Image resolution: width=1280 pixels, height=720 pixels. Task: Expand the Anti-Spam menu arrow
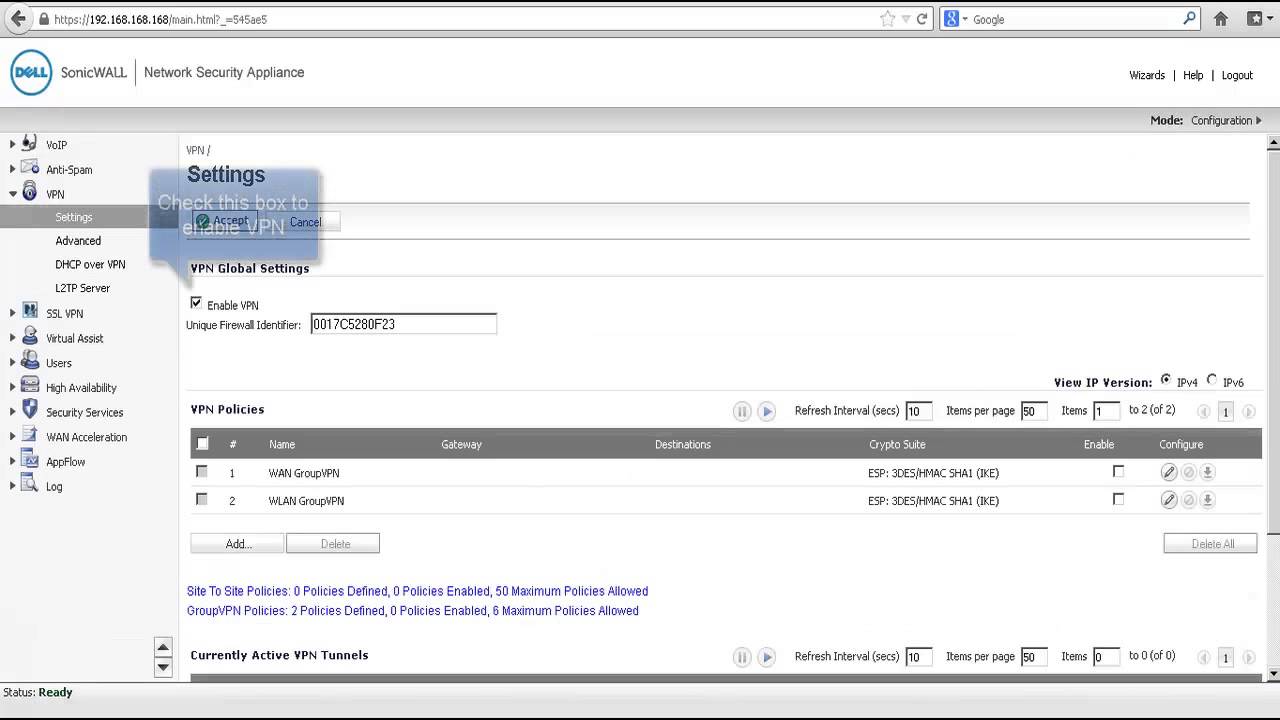coord(13,170)
